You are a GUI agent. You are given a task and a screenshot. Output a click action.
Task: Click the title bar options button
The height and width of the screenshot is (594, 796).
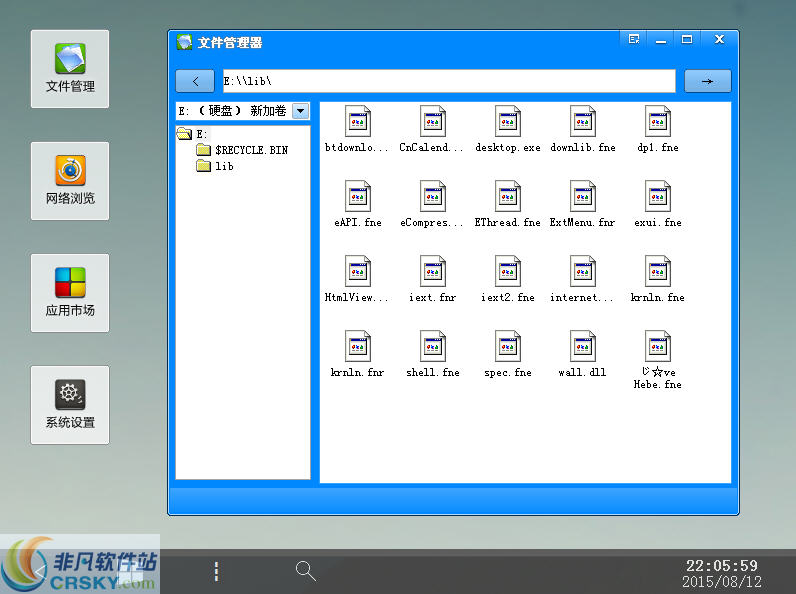[634, 39]
